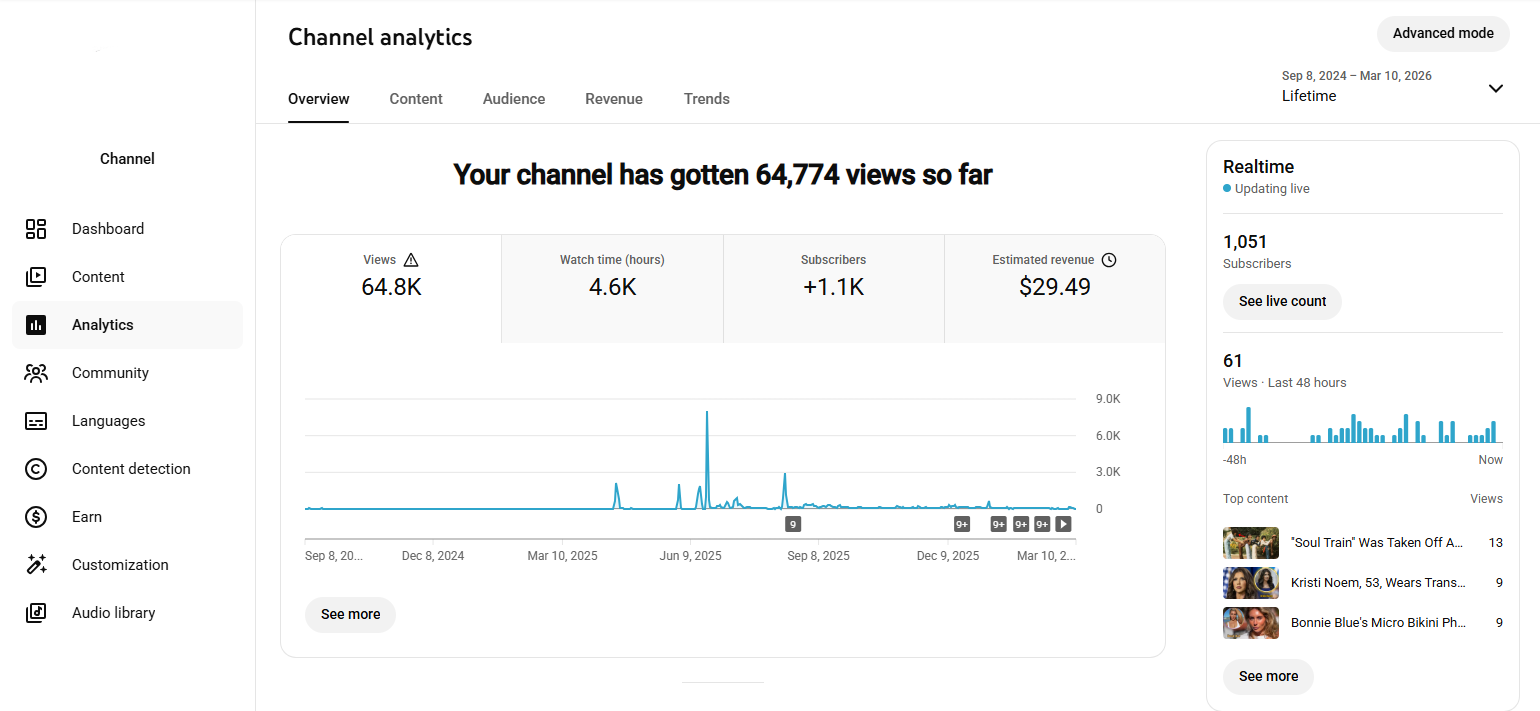The height and width of the screenshot is (711, 1540).
Task: Click the warning triangle next to Views
Action: [411, 260]
